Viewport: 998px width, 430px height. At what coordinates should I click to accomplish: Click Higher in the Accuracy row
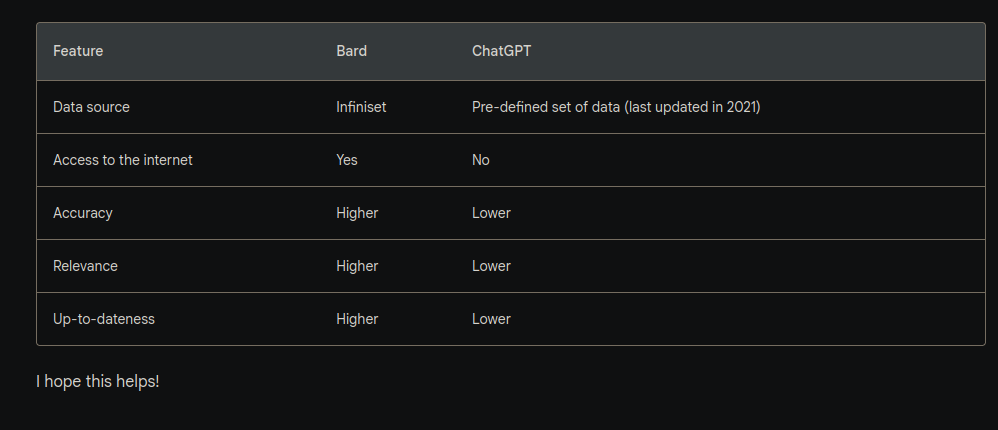point(357,213)
